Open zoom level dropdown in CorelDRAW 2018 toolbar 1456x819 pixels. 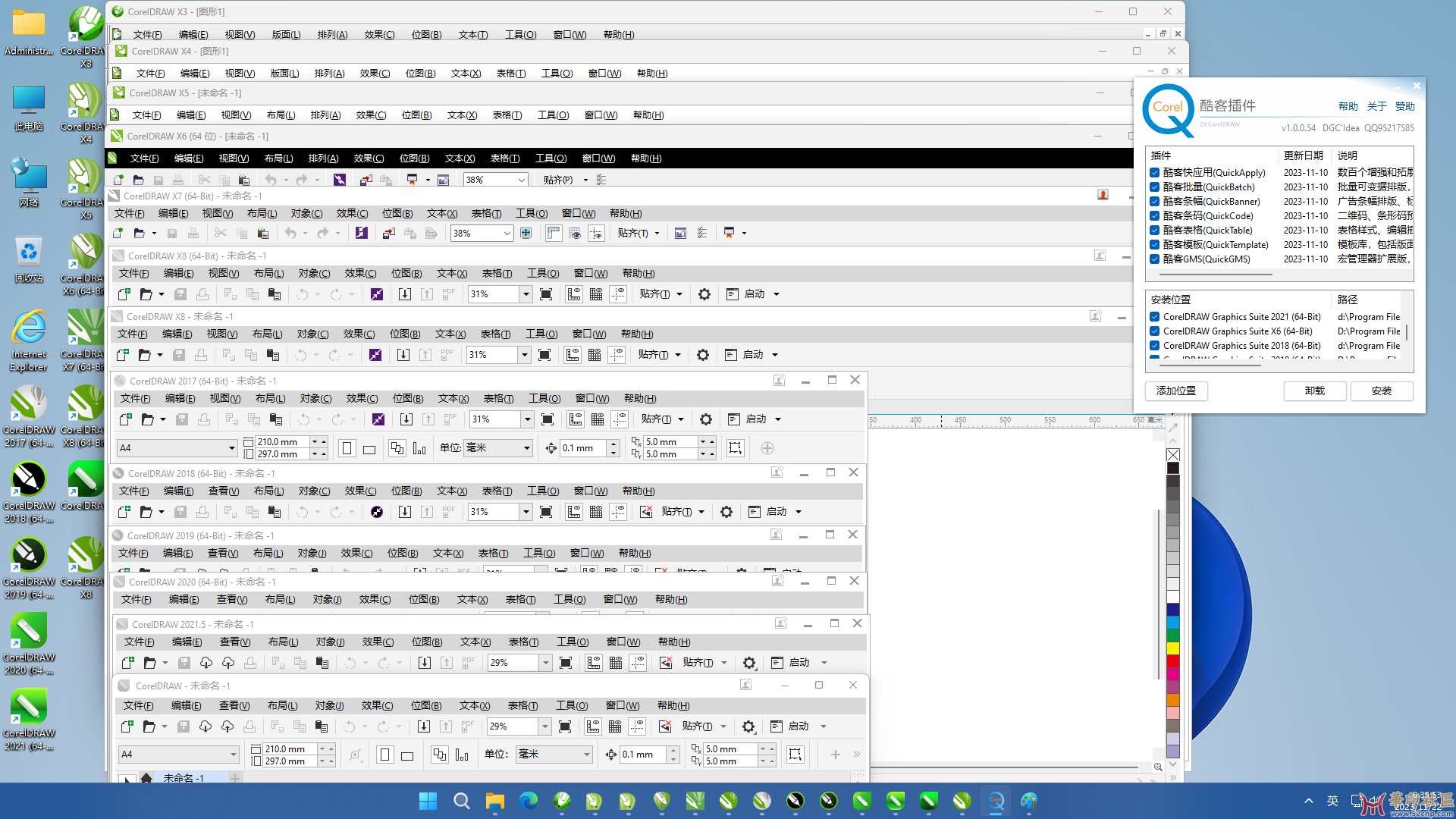525,512
